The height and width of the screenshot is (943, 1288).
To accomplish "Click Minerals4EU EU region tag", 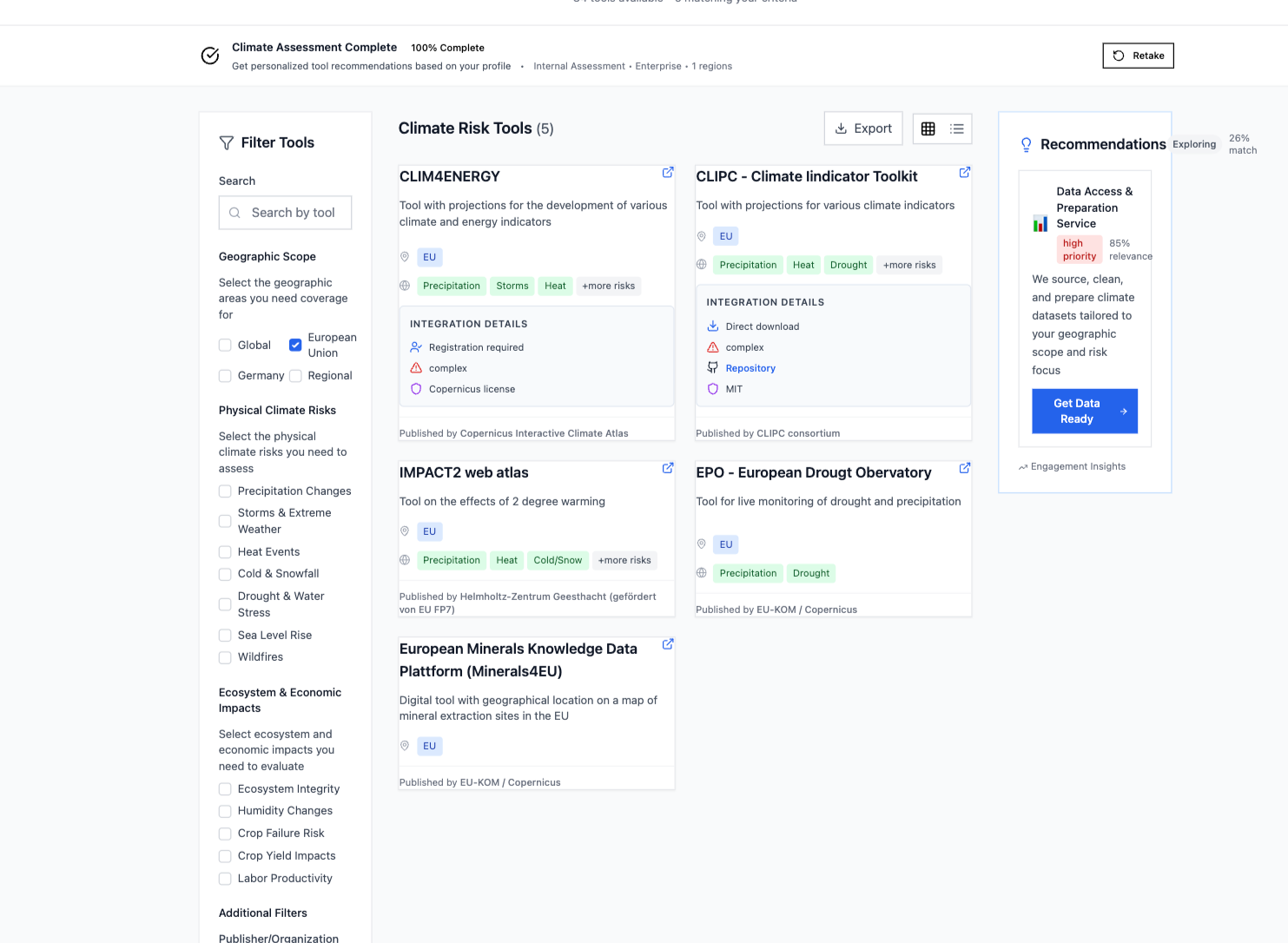I will 430,746.
